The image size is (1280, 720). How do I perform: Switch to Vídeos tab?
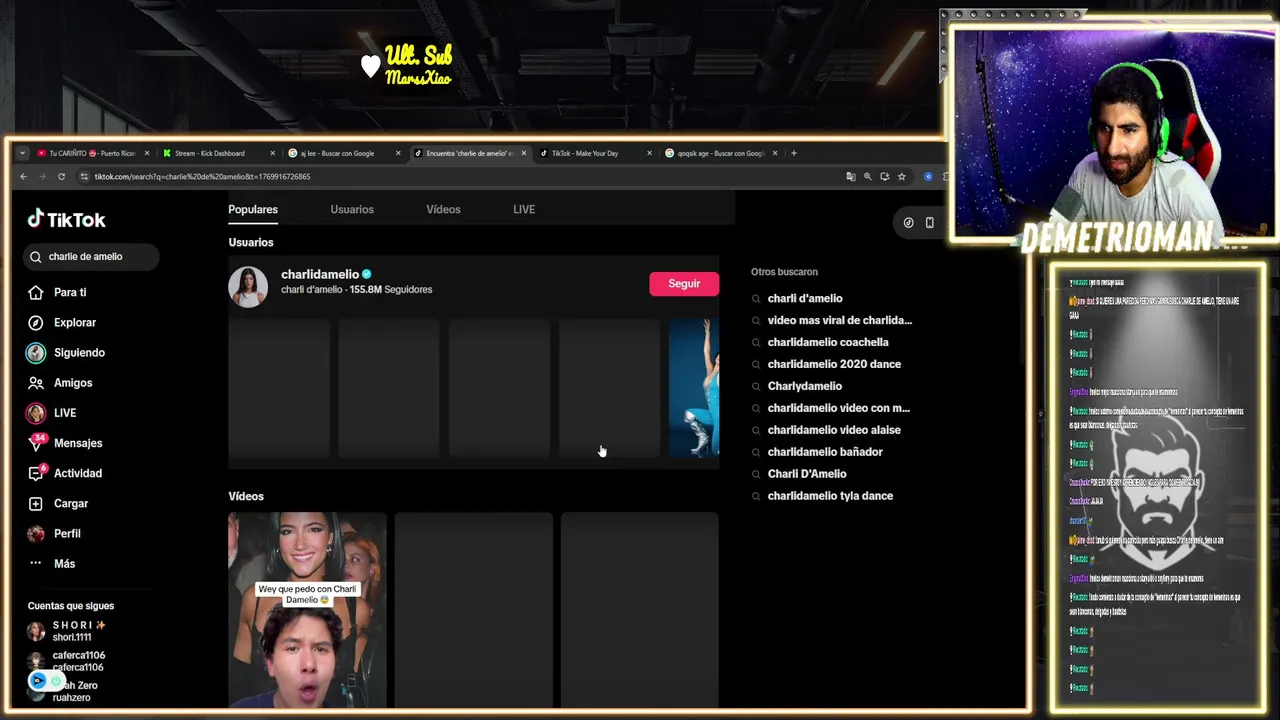click(x=443, y=209)
